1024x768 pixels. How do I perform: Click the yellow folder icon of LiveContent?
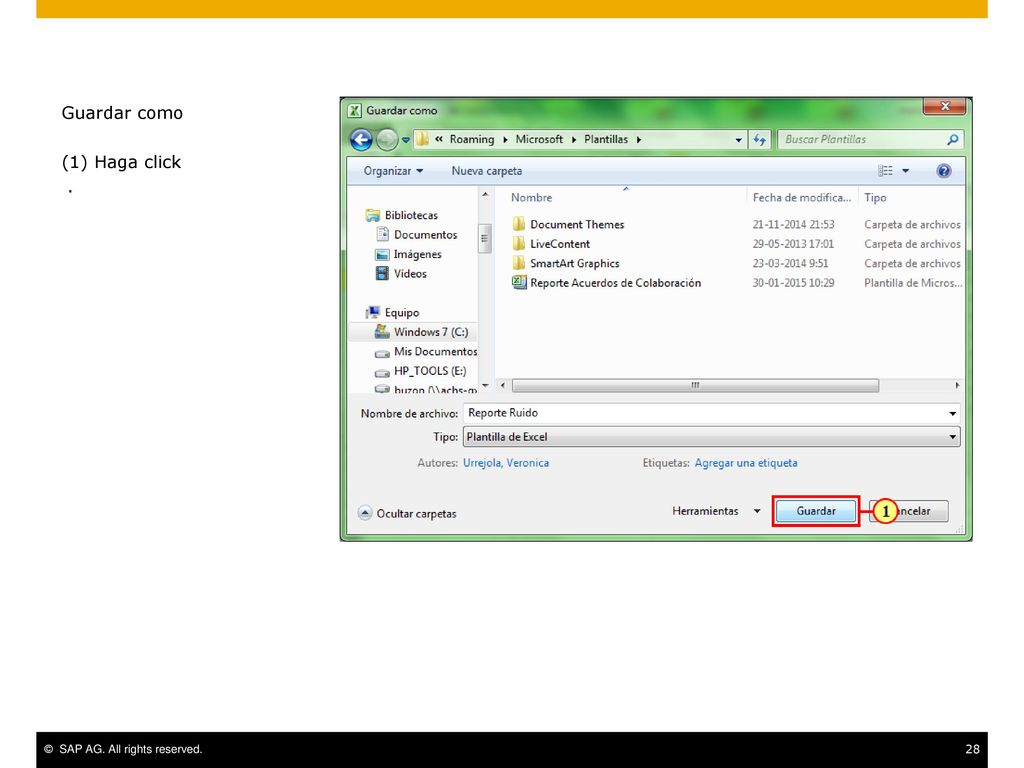pyautogui.click(x=519, y=244)
